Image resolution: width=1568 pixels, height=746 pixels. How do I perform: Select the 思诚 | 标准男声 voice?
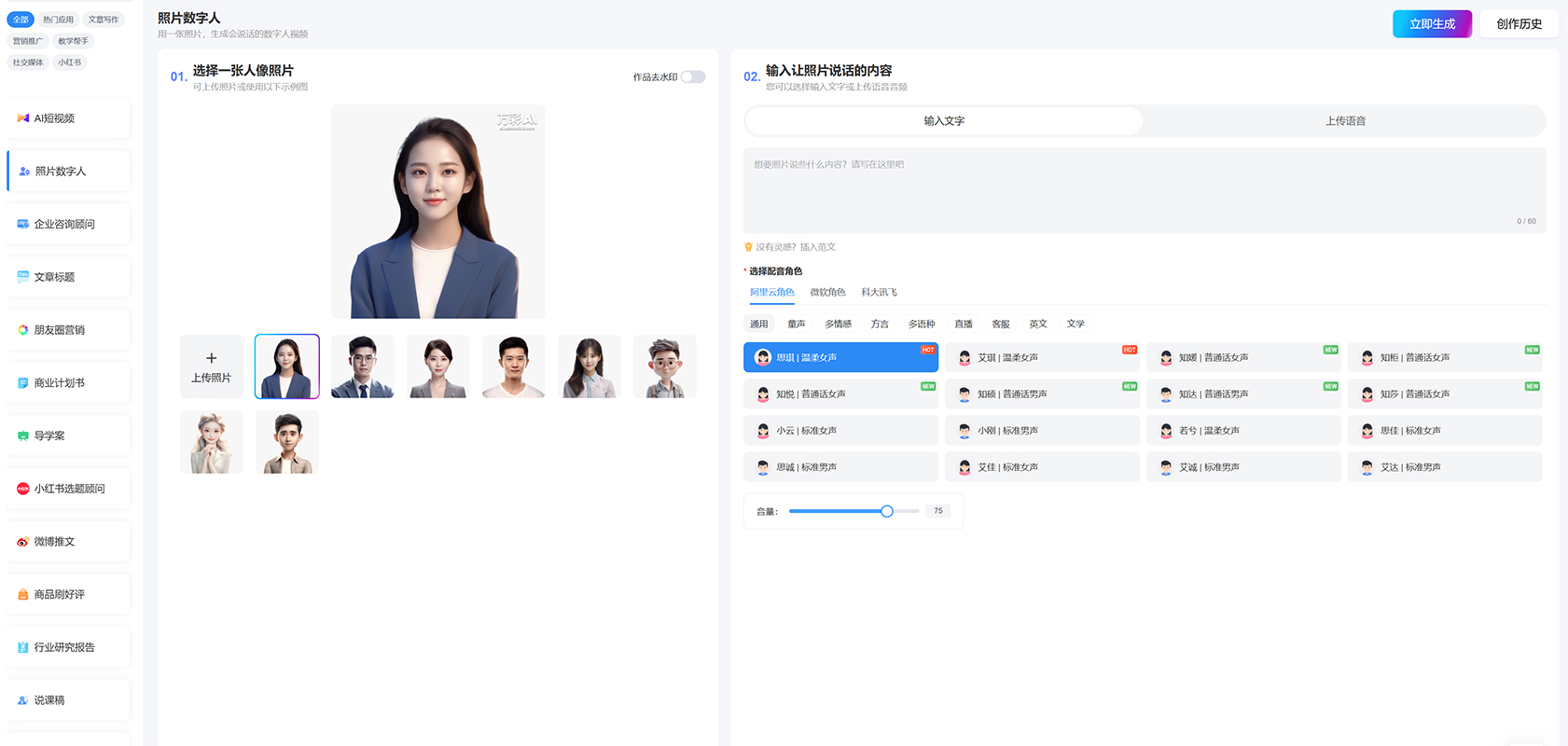[840, 466]
